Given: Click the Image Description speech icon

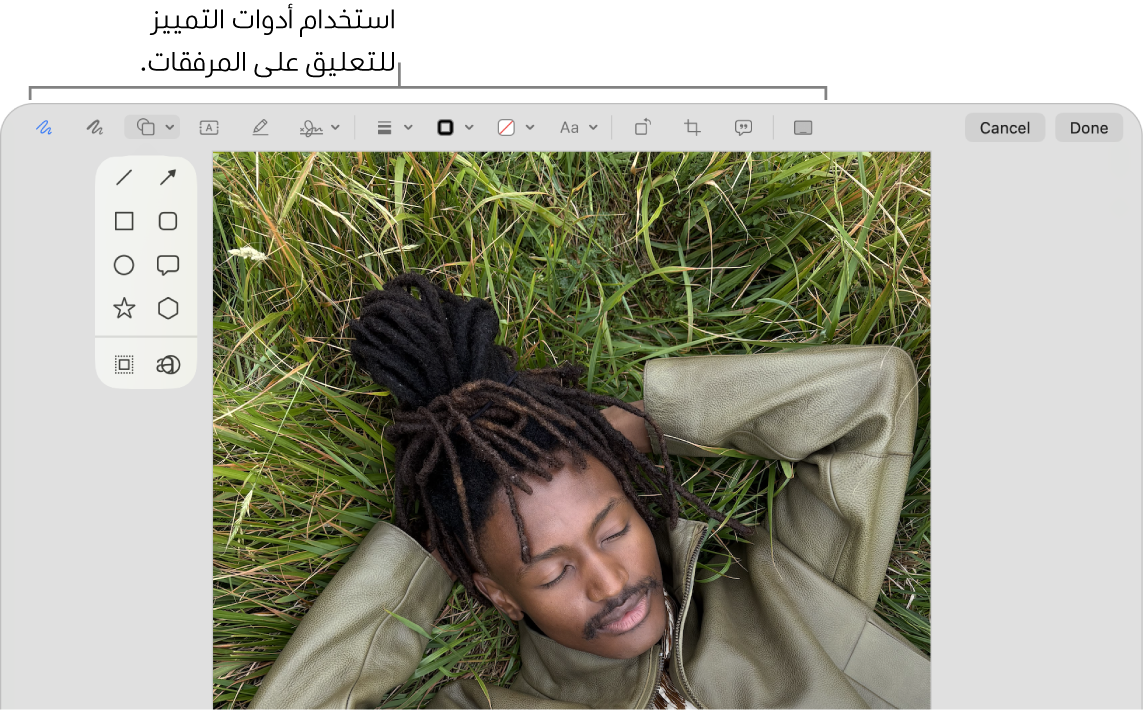Looking at the screenshot, I should coord(743,128).
